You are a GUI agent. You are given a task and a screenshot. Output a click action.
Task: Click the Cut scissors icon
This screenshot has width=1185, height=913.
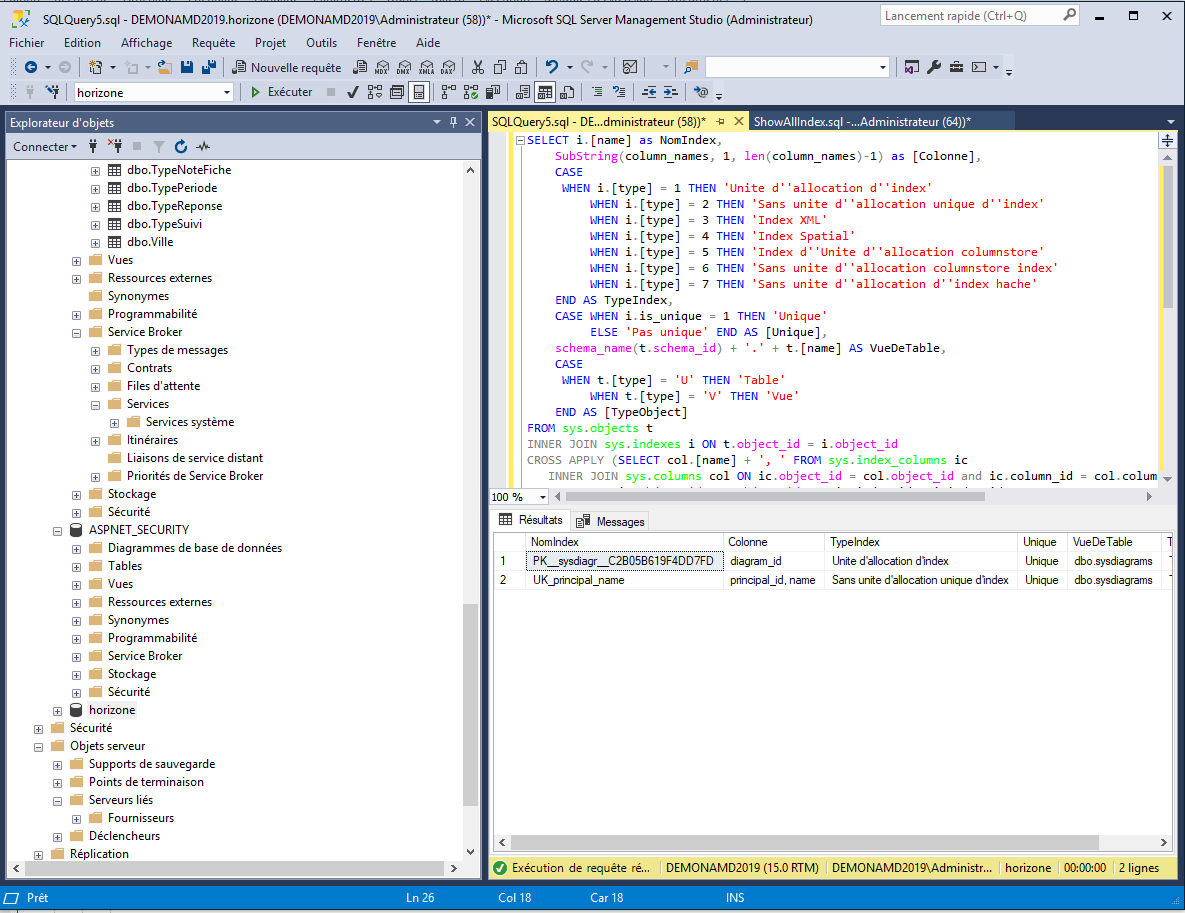point(477,67)
